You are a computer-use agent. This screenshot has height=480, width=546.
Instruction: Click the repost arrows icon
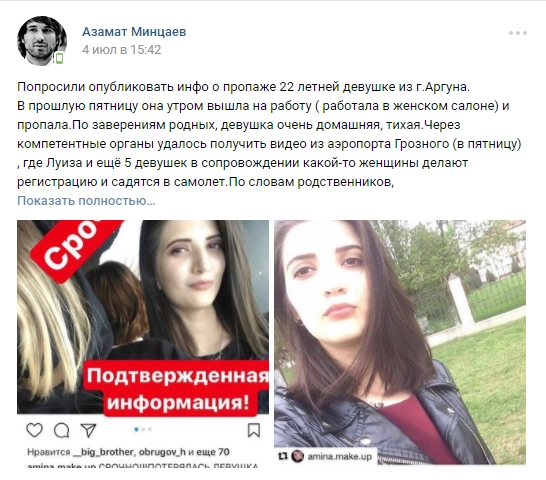click(x=283, y=456)
